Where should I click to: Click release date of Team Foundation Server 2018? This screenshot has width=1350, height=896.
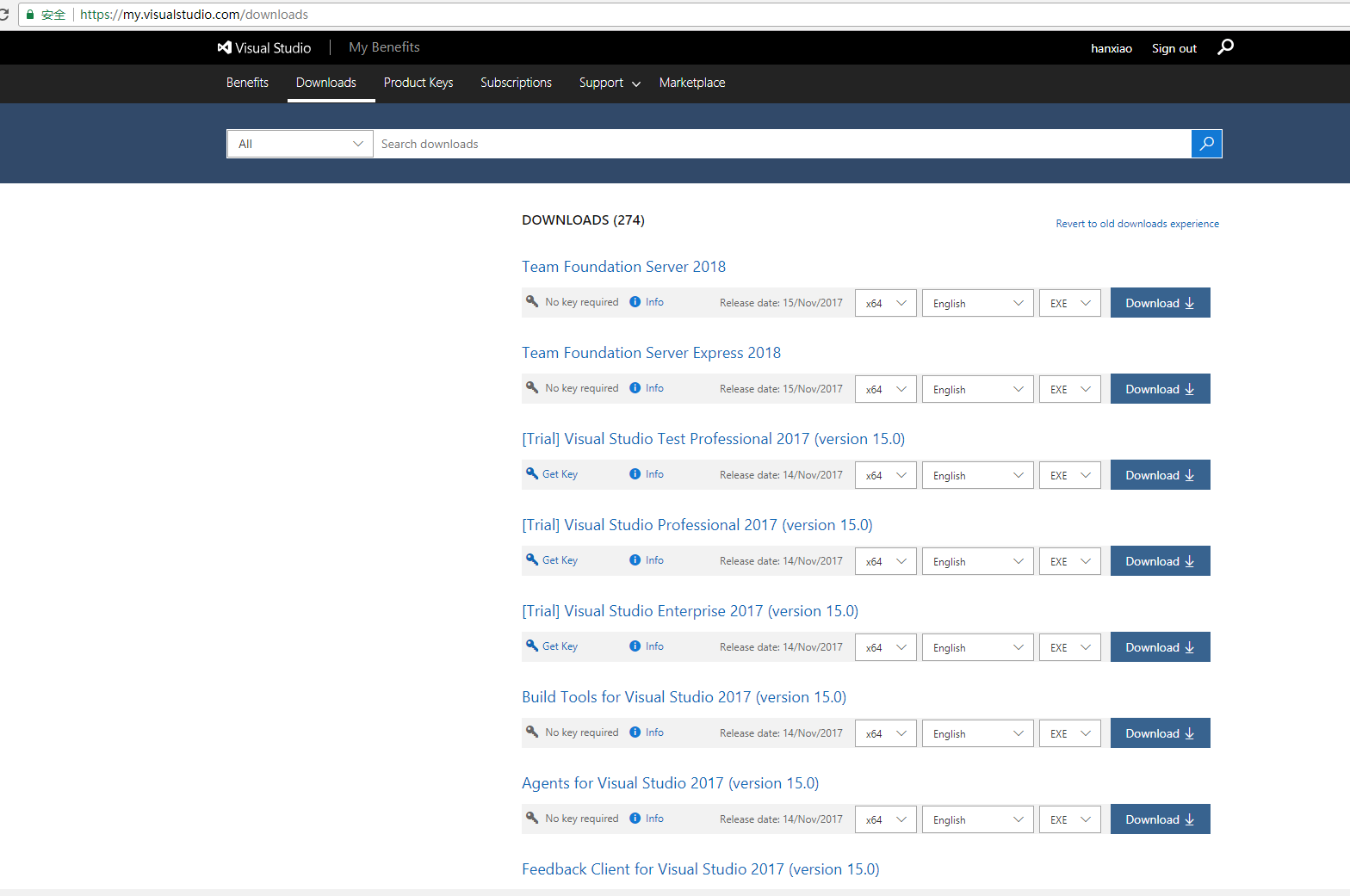[781, 303]
